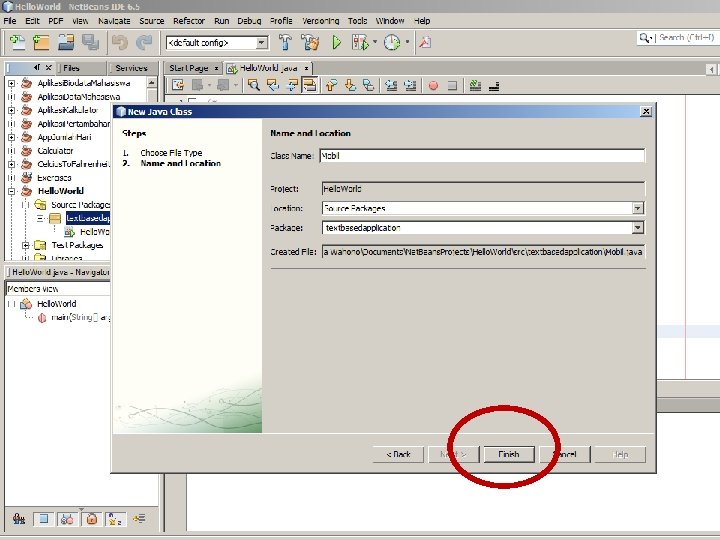Toggle Sort by Source in Navigator
Screen dimensions: 720x540
[x=139, y=519]
